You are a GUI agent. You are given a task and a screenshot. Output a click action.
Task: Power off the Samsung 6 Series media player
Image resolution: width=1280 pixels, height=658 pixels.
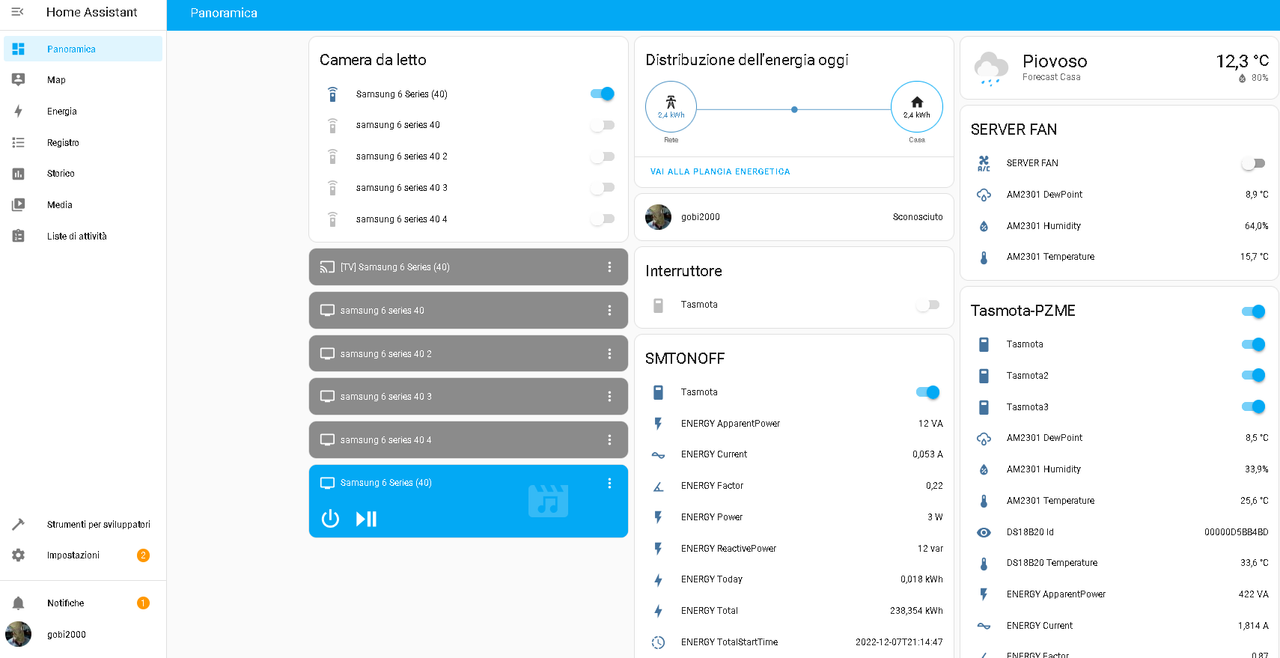(330, 519)
